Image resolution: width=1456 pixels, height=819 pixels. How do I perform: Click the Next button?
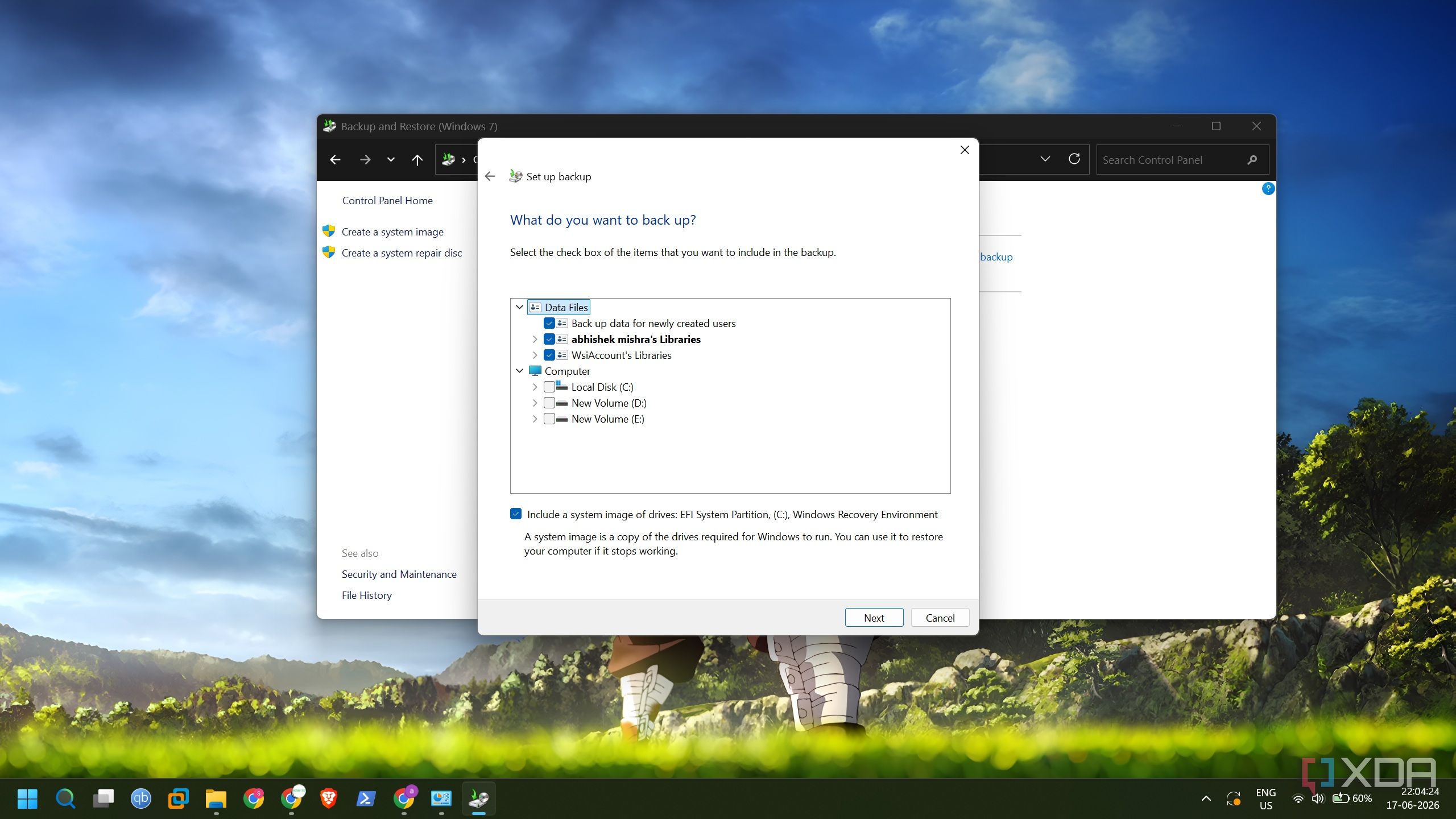click(874, 618)
